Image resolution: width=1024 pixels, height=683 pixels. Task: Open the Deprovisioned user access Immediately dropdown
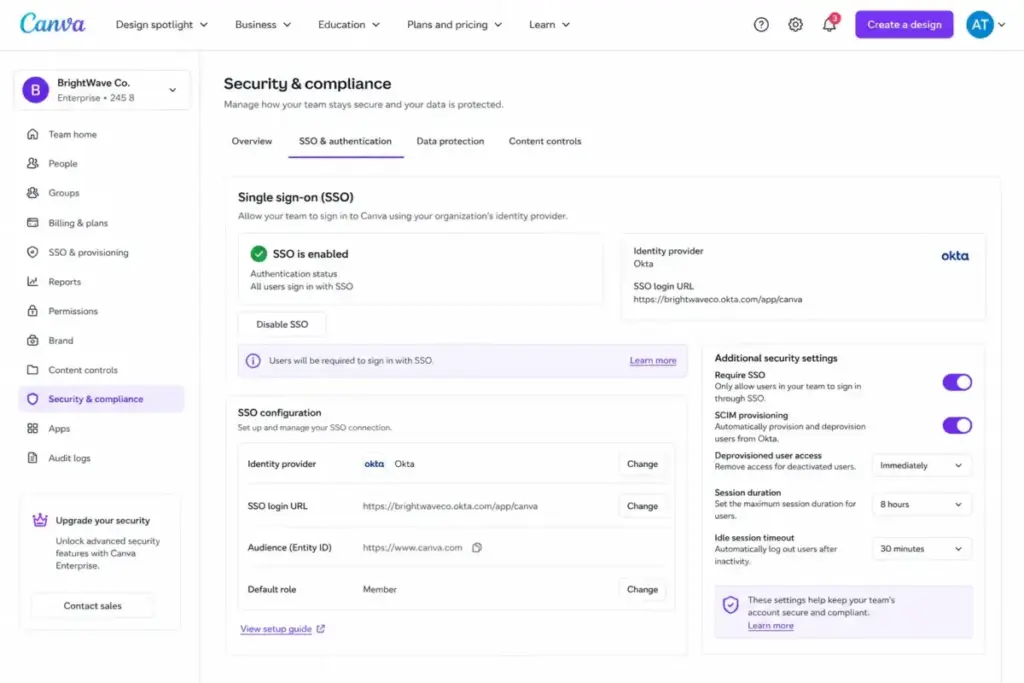[x=921, y=466]
